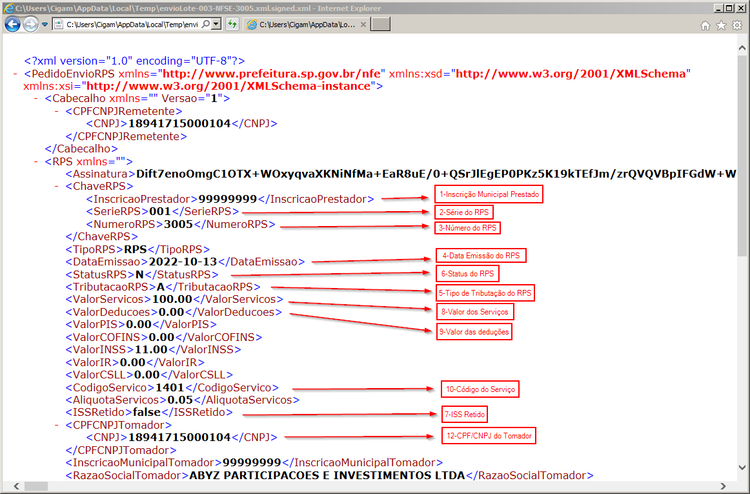Click the horizontal scrollbar left arrow

16,486
